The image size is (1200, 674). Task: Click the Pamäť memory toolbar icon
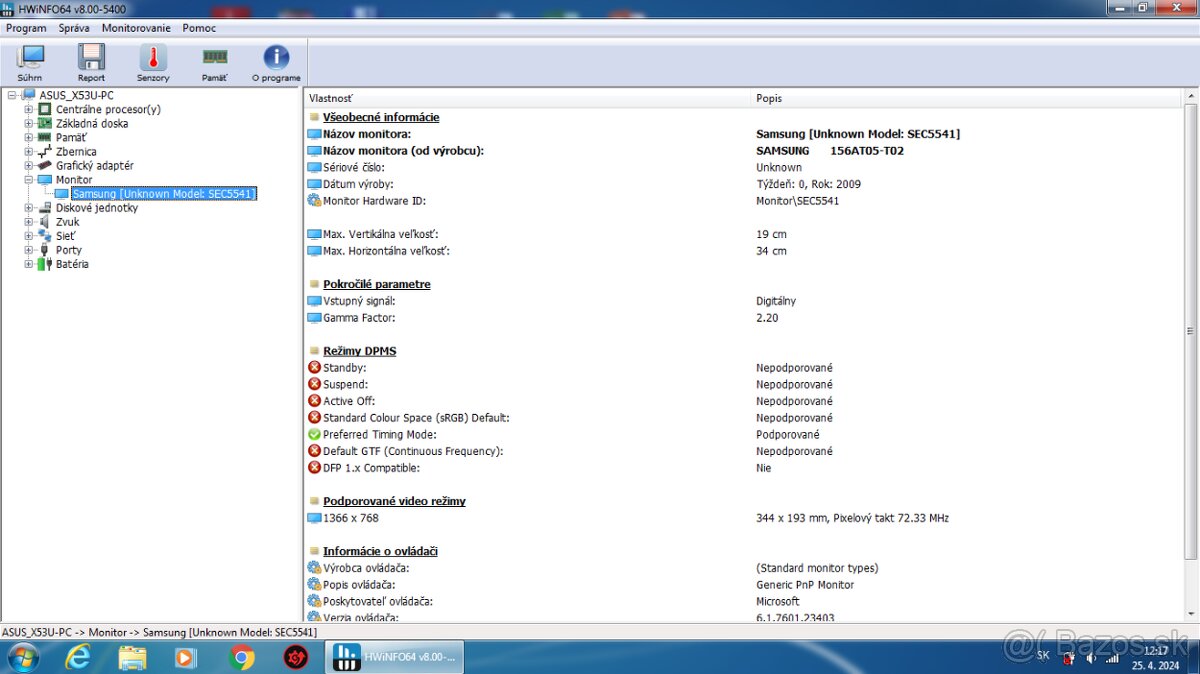click(x=213, y=61)
